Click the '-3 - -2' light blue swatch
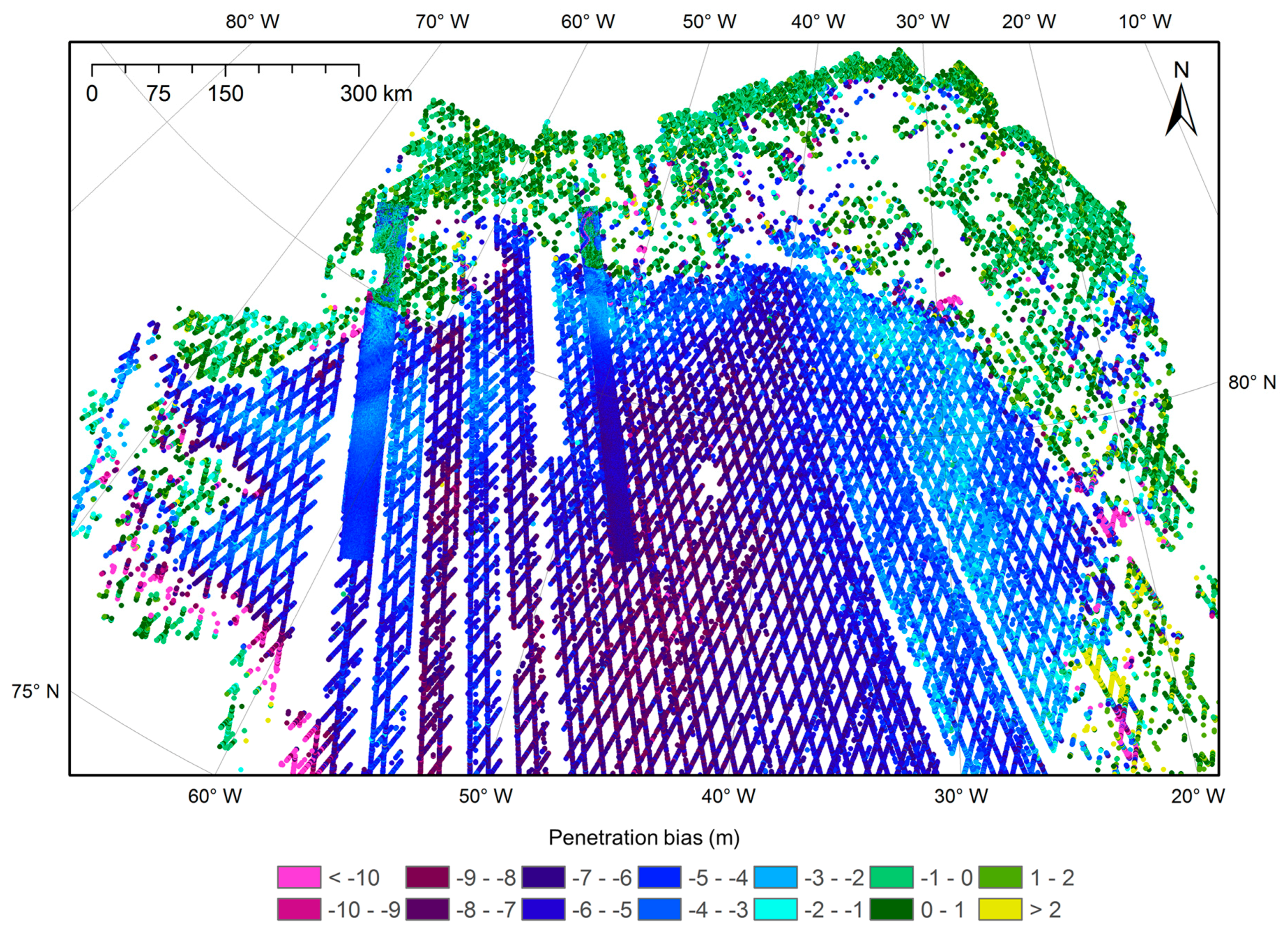The image size is (1288, 928). click(x=776, y=877)
